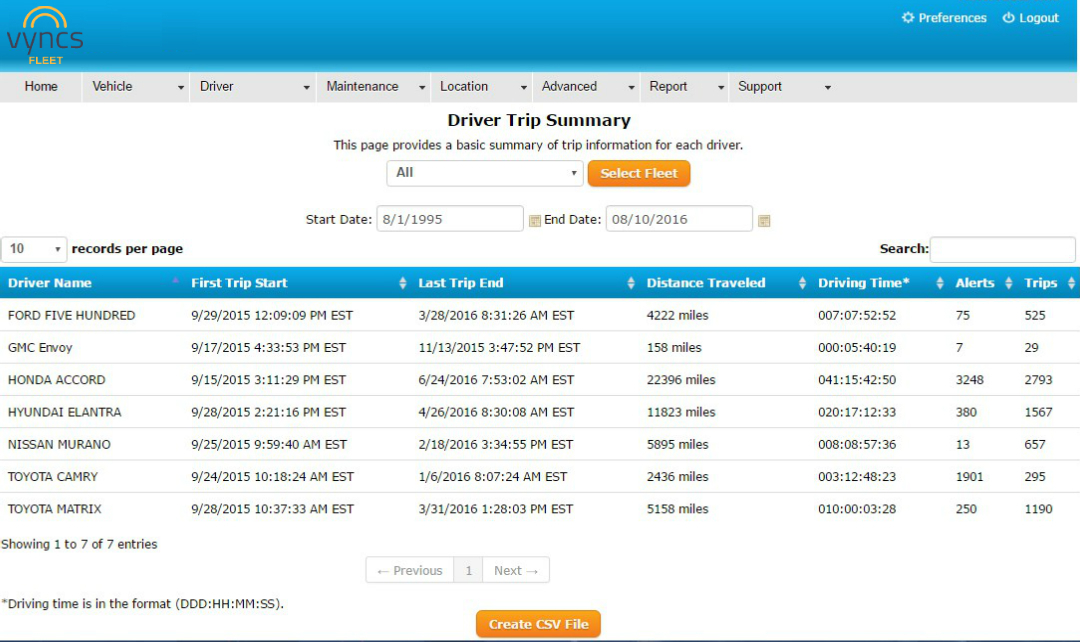Click the 008:08:57:36 driving time cell

[x=857, y=445]
